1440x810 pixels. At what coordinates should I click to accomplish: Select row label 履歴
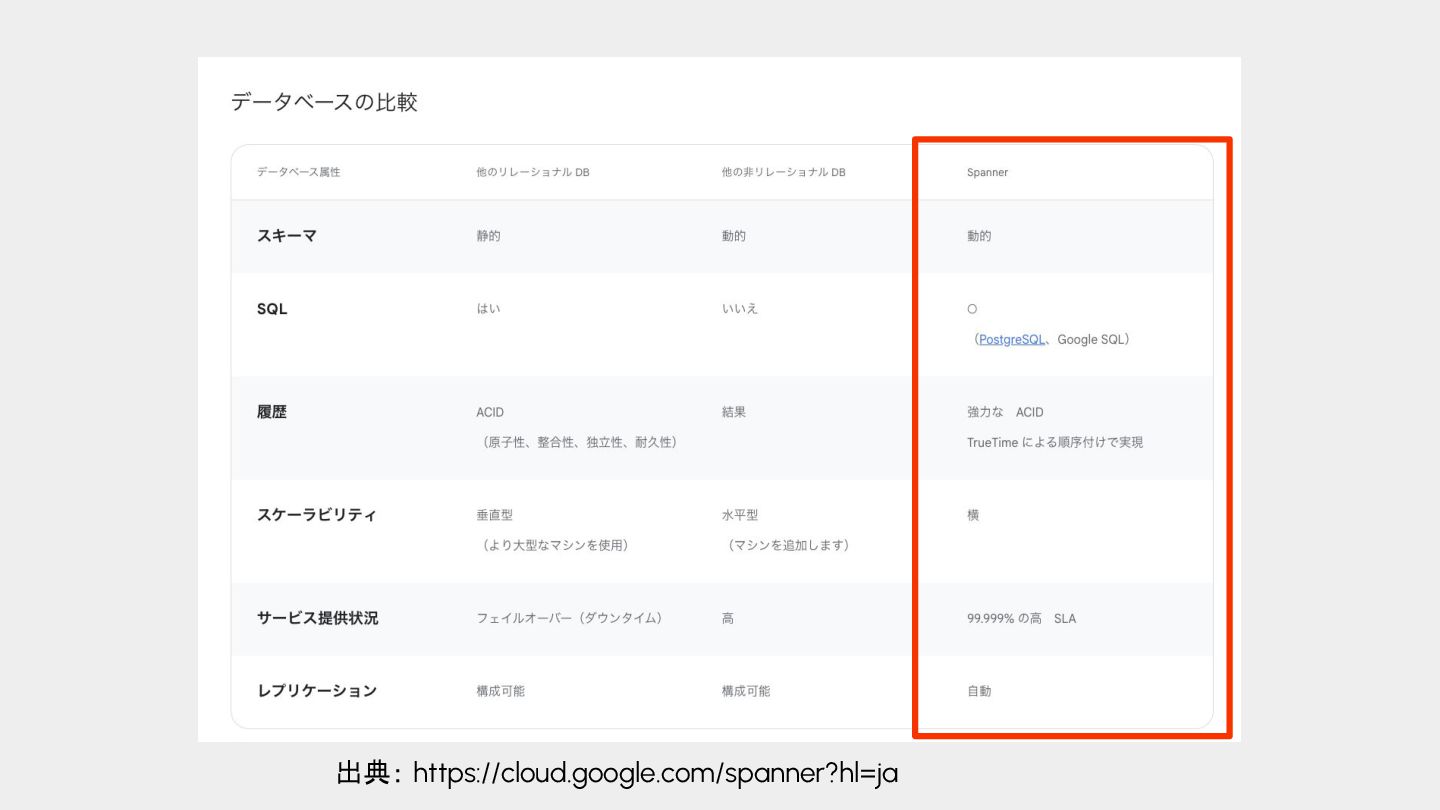272,412
